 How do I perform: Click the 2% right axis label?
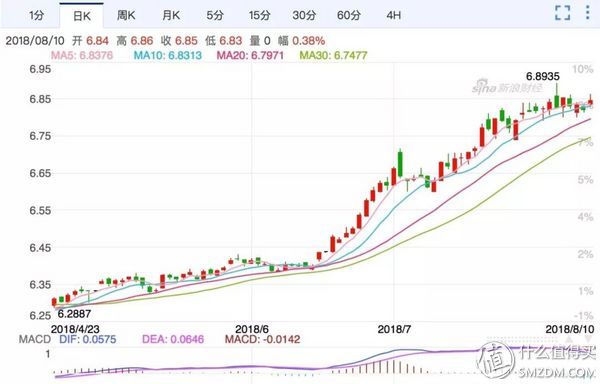pos(585,254)
